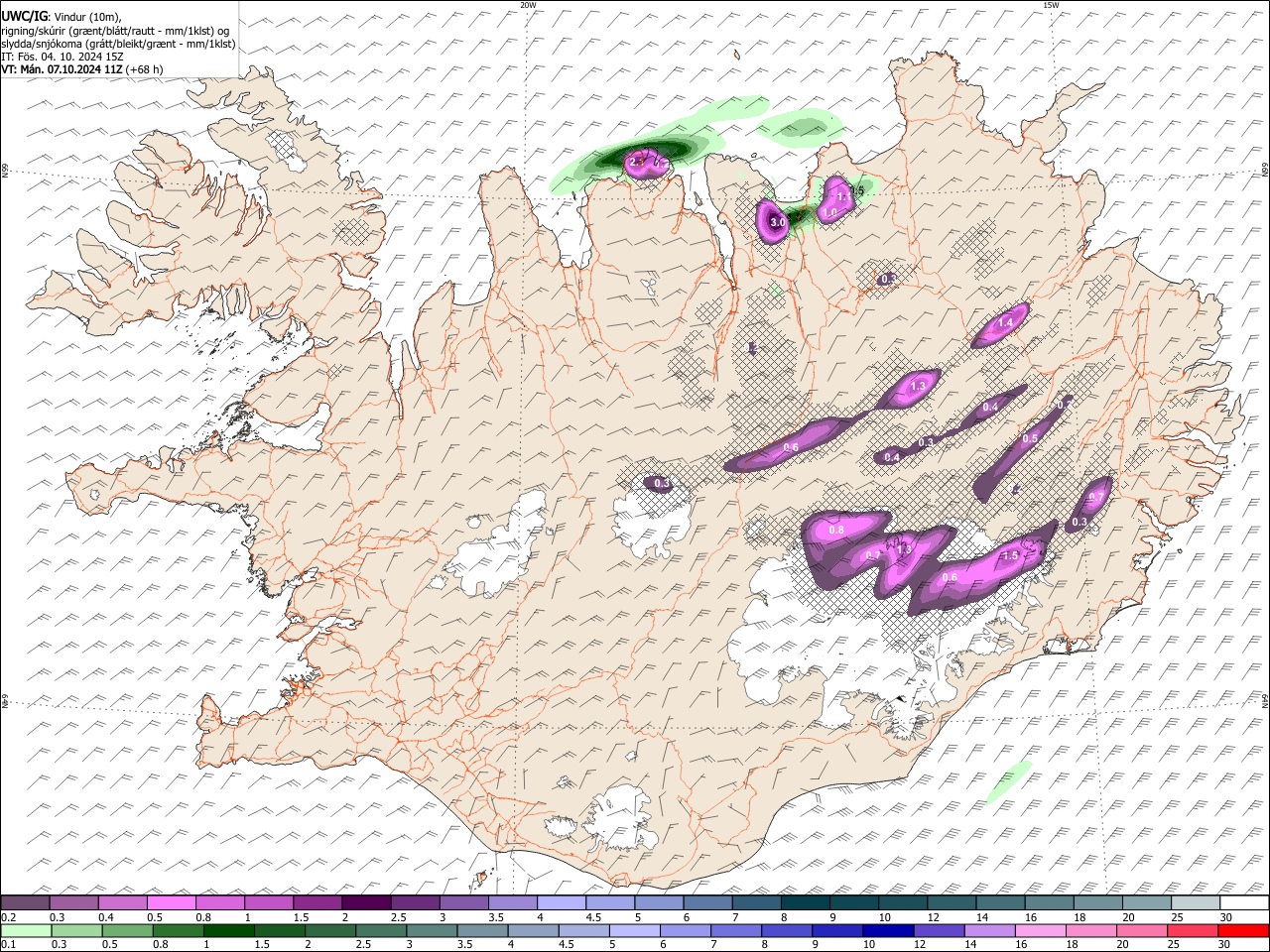Click upper legend swatch between 0.2 and 0.3
Screen dimensions: 1270x952
tap(25, 902)
